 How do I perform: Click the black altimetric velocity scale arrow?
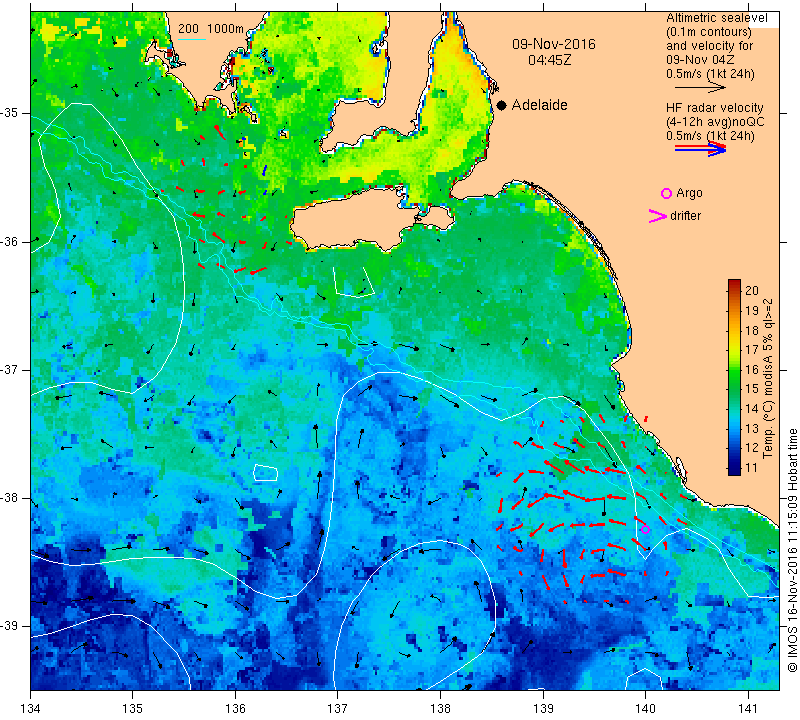[x=700, y=88]
